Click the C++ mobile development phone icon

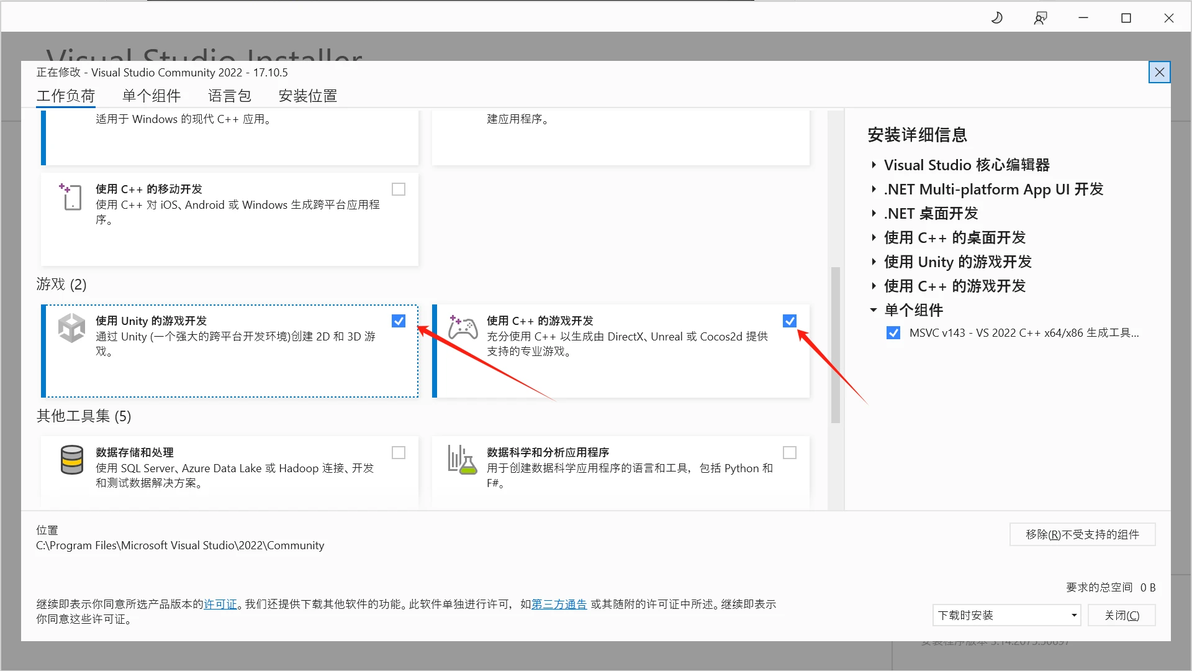(70, 197)
